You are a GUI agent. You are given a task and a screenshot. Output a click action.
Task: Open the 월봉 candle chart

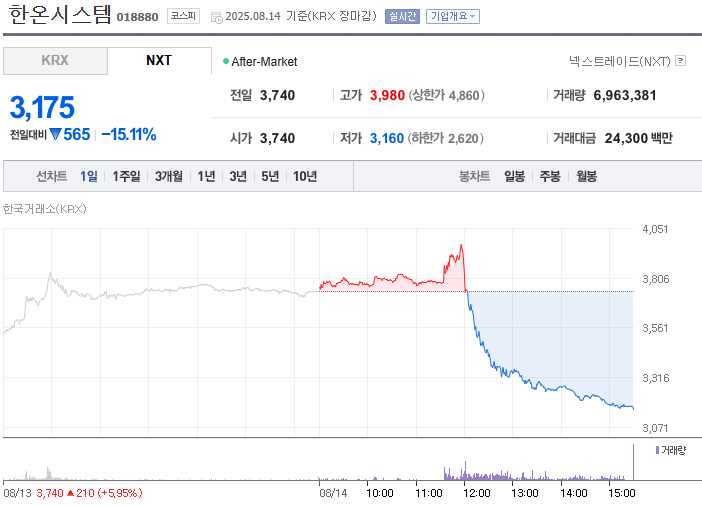(586, 176)
